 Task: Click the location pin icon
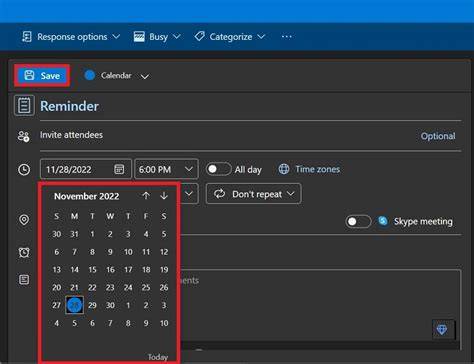(24, 220)
